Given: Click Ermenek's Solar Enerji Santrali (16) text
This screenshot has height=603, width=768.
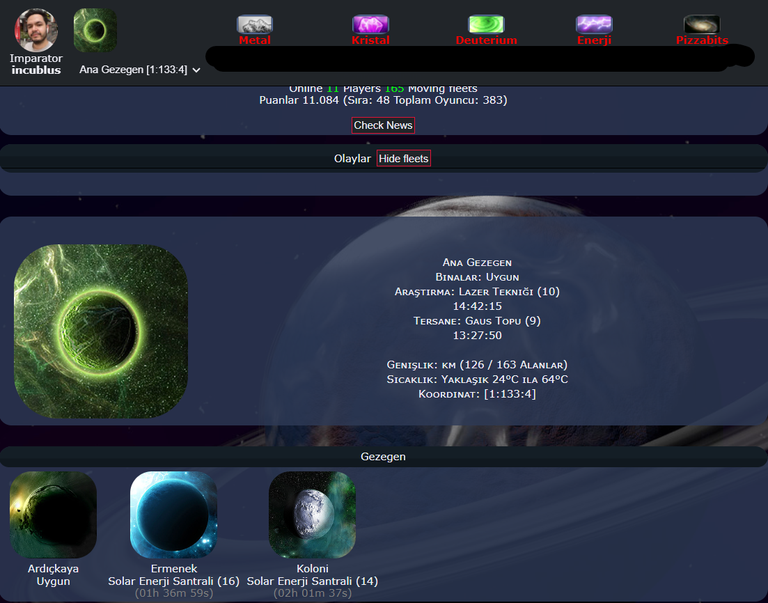Looking at the screenshot, I should tap(173, 581).
